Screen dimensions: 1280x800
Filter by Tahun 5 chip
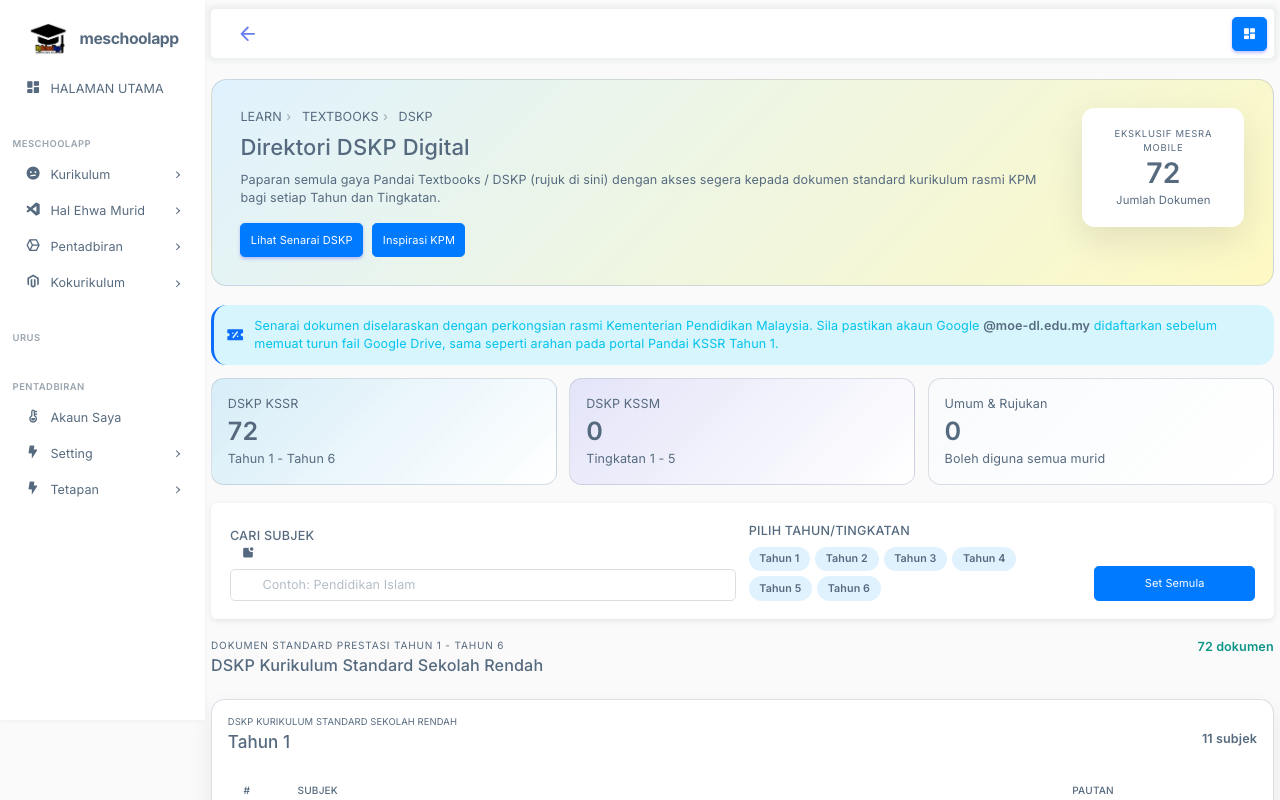pyautogui.click(x=780, y=589)
